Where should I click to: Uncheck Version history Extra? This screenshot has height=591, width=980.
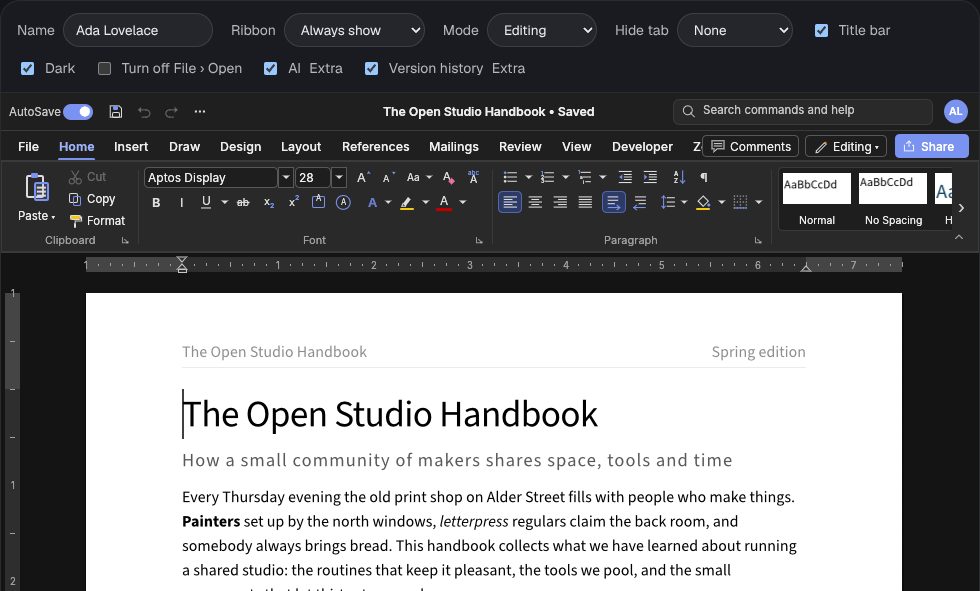click(x=371, y=69)
